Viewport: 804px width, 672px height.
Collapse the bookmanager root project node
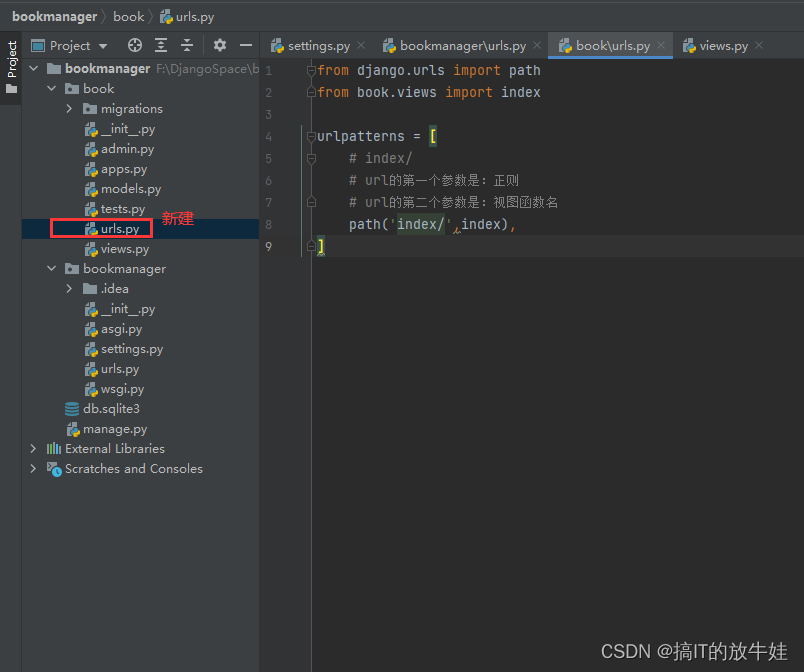(34, 68)
